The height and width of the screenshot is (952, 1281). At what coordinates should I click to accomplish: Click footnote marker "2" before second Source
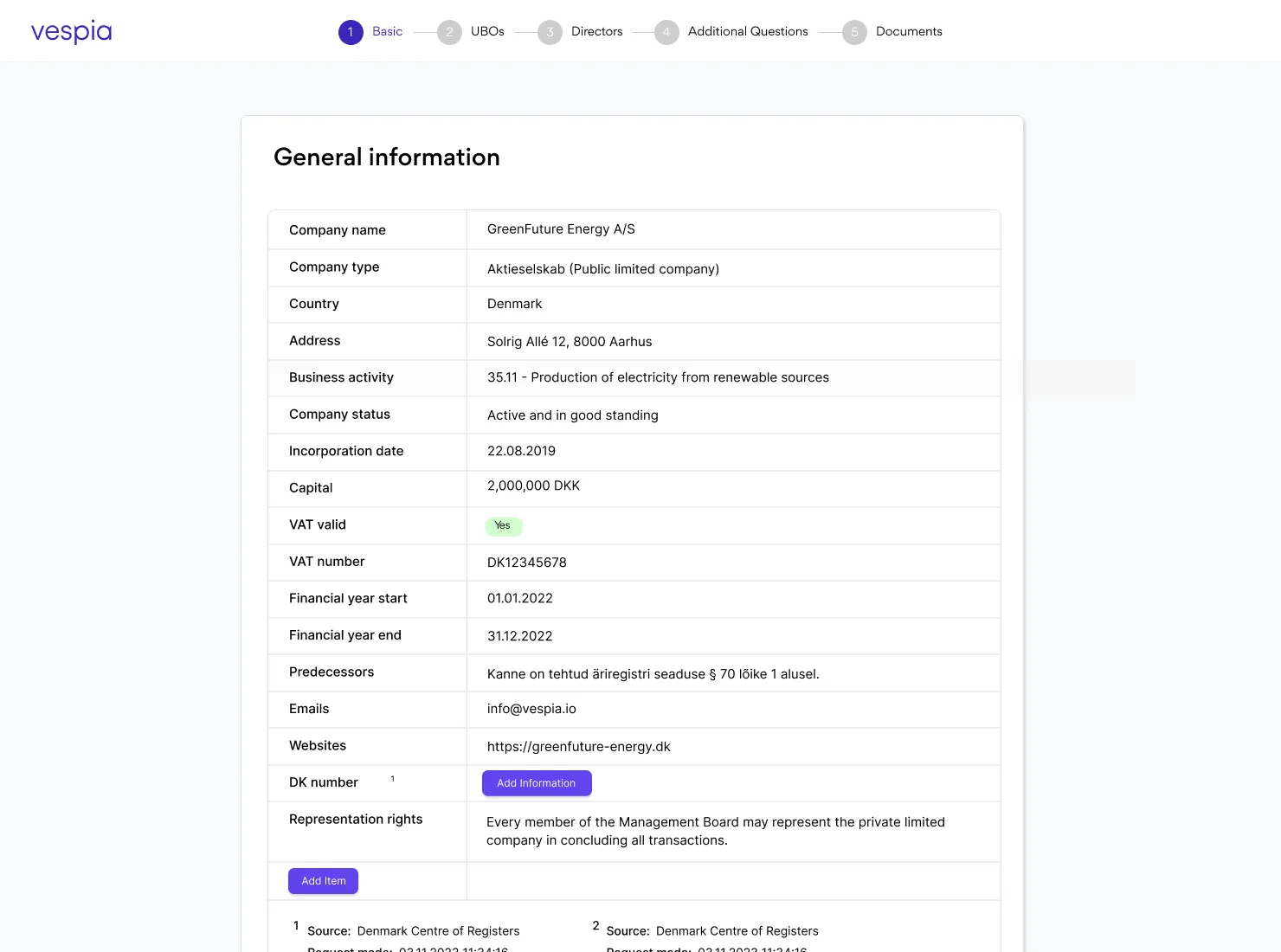[595, 925]
